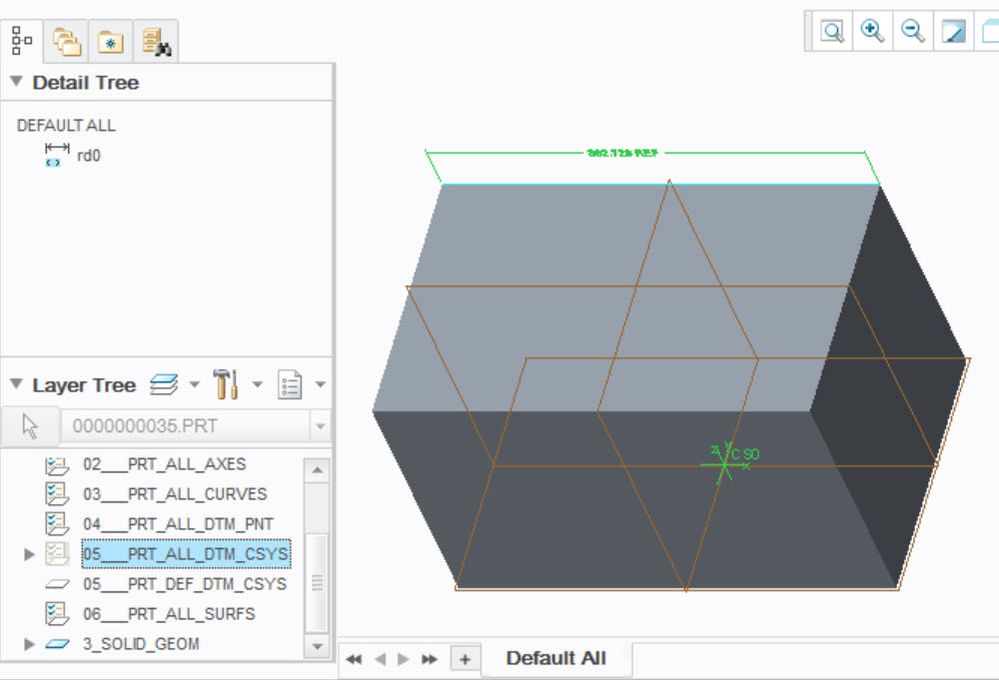The image size is (999, 680).
Task: Open the Layer Tree settings hammer icon
Action: click(225, 385)
